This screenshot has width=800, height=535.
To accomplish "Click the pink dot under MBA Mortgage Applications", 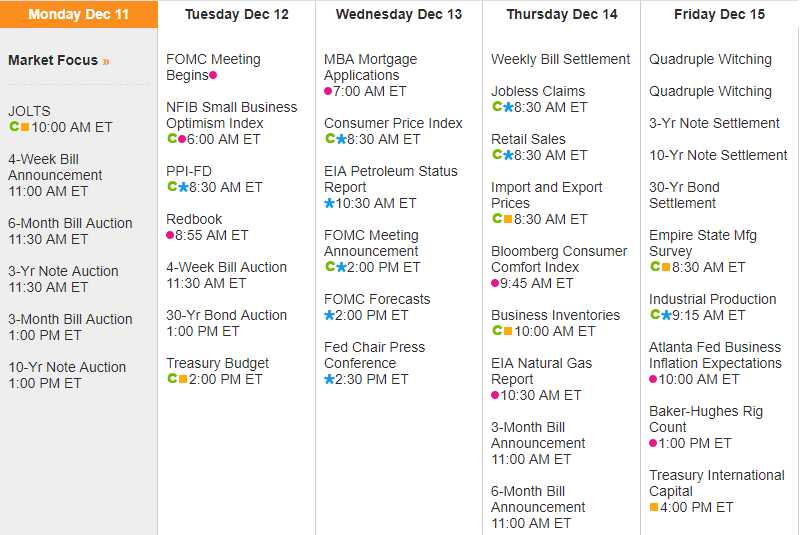I will pos(328,91).
